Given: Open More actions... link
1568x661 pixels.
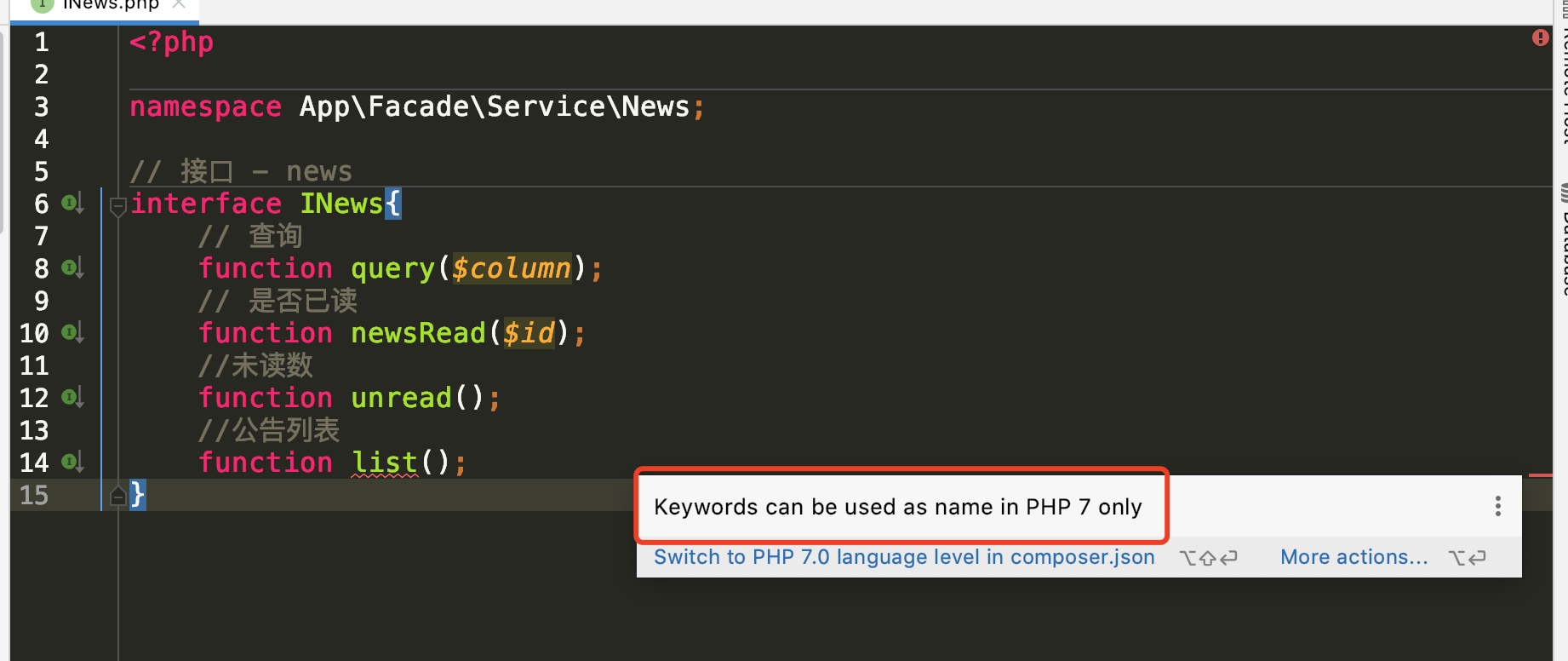Looking at the screenshot, I should pos(1353,557).
